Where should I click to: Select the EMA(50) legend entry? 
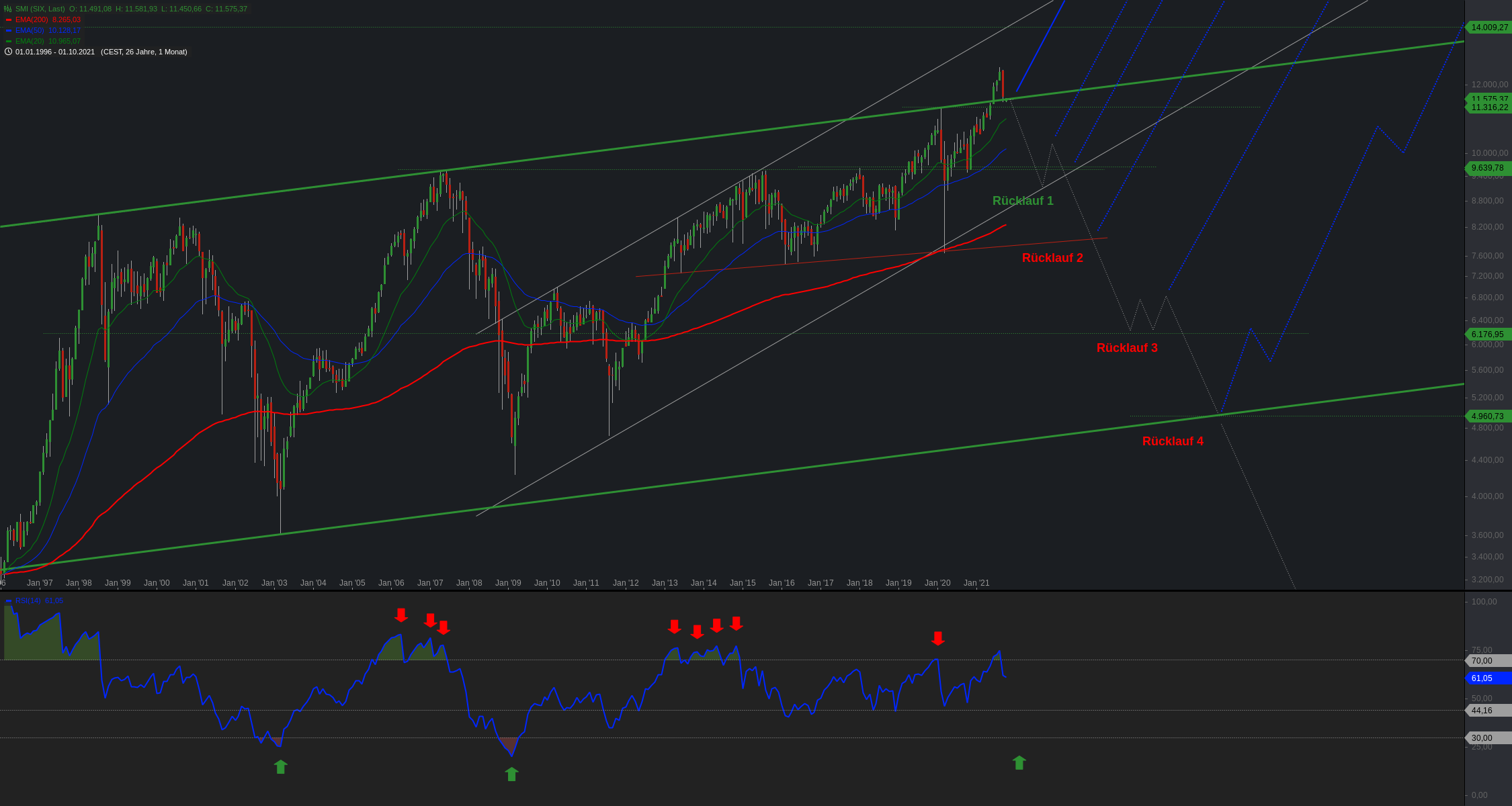29,30
